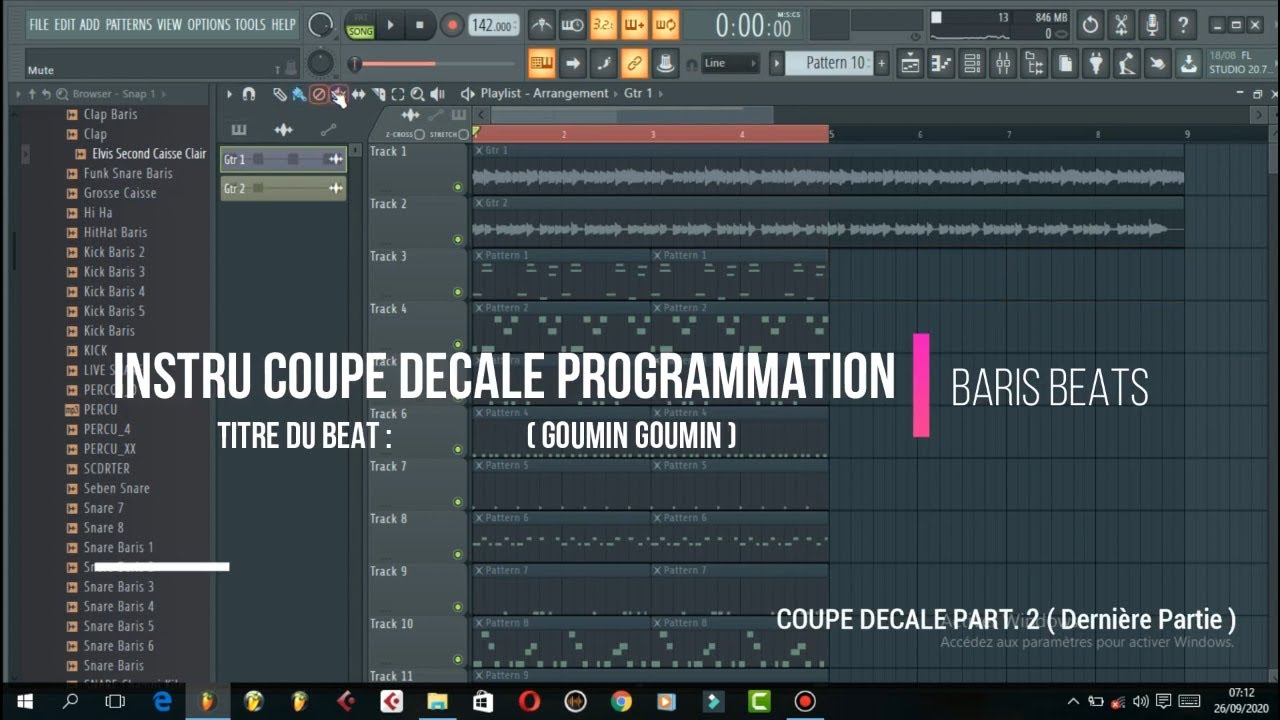Start playback with the play button
This screenshot has width=1280, height=720.
coord(391,25)
